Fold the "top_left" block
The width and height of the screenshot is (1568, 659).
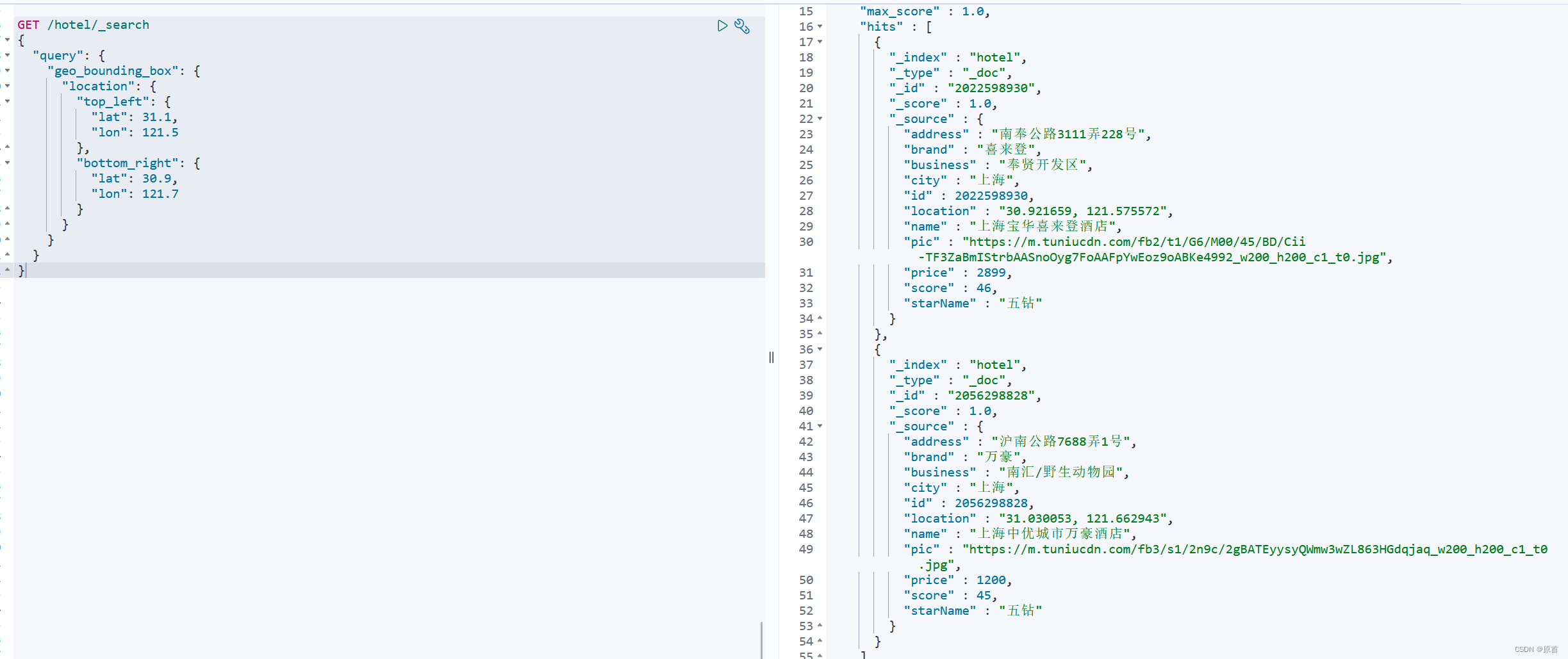click(x=7, y=101)
